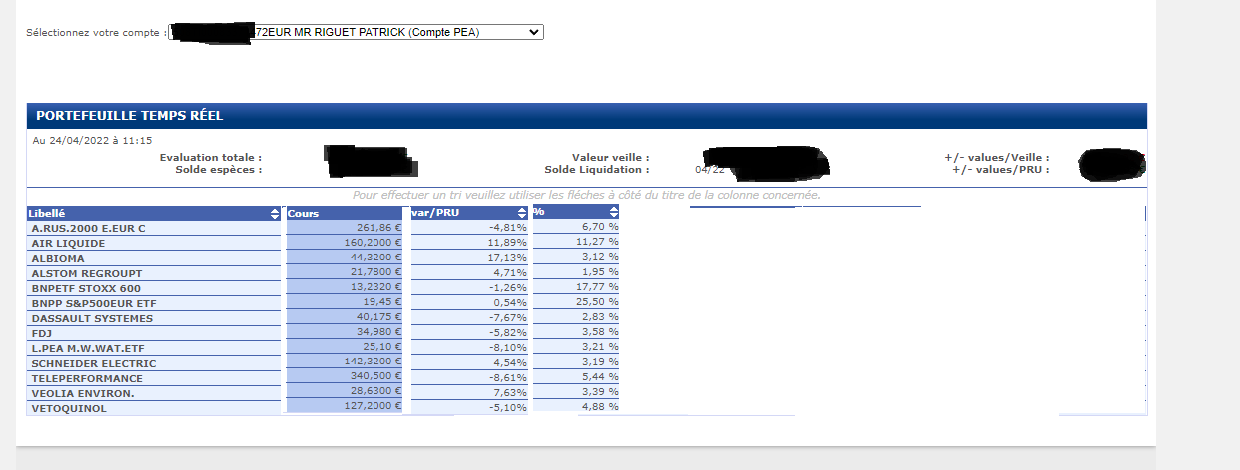Click L.PEA M.W.WAT.ETF price 25,10 €

point(383,348)
